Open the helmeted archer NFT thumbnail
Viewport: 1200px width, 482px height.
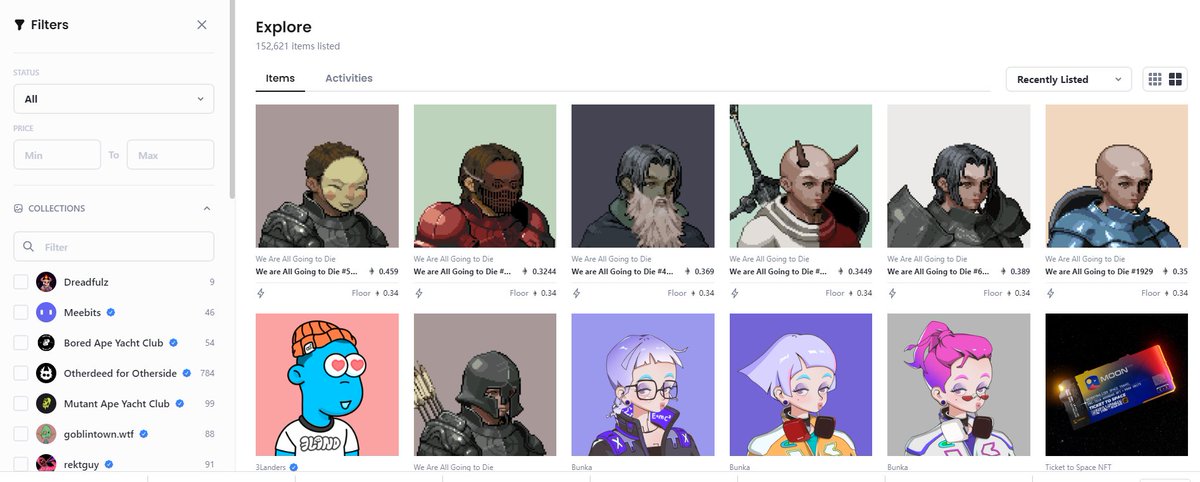[x=485, y=385]
